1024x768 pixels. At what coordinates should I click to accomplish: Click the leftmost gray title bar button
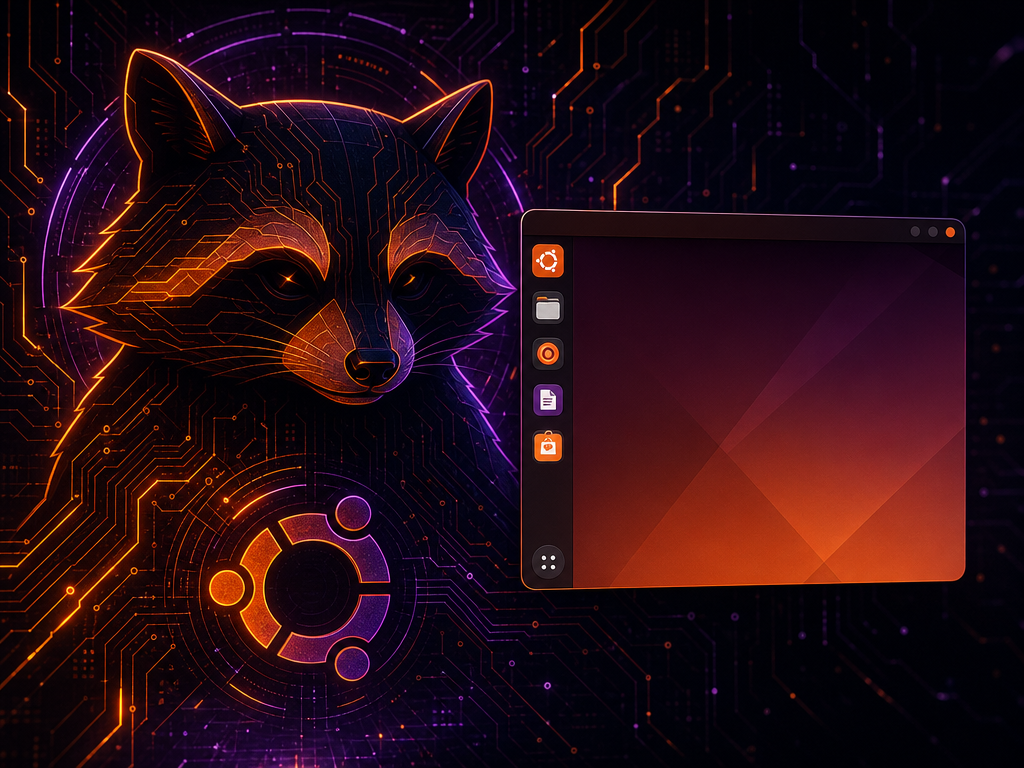pyautogui.click(x=915, y=231)
